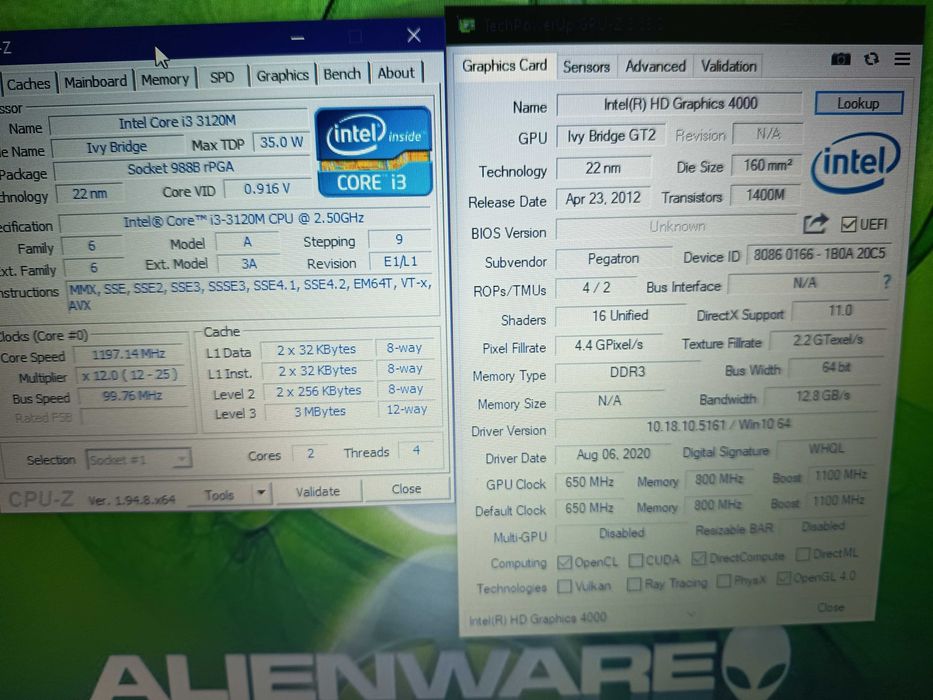The image size is (933, 700).
Task: Toggle the DirectCompute checkbox
Action: pyautogui.click(x=699, y=558)
